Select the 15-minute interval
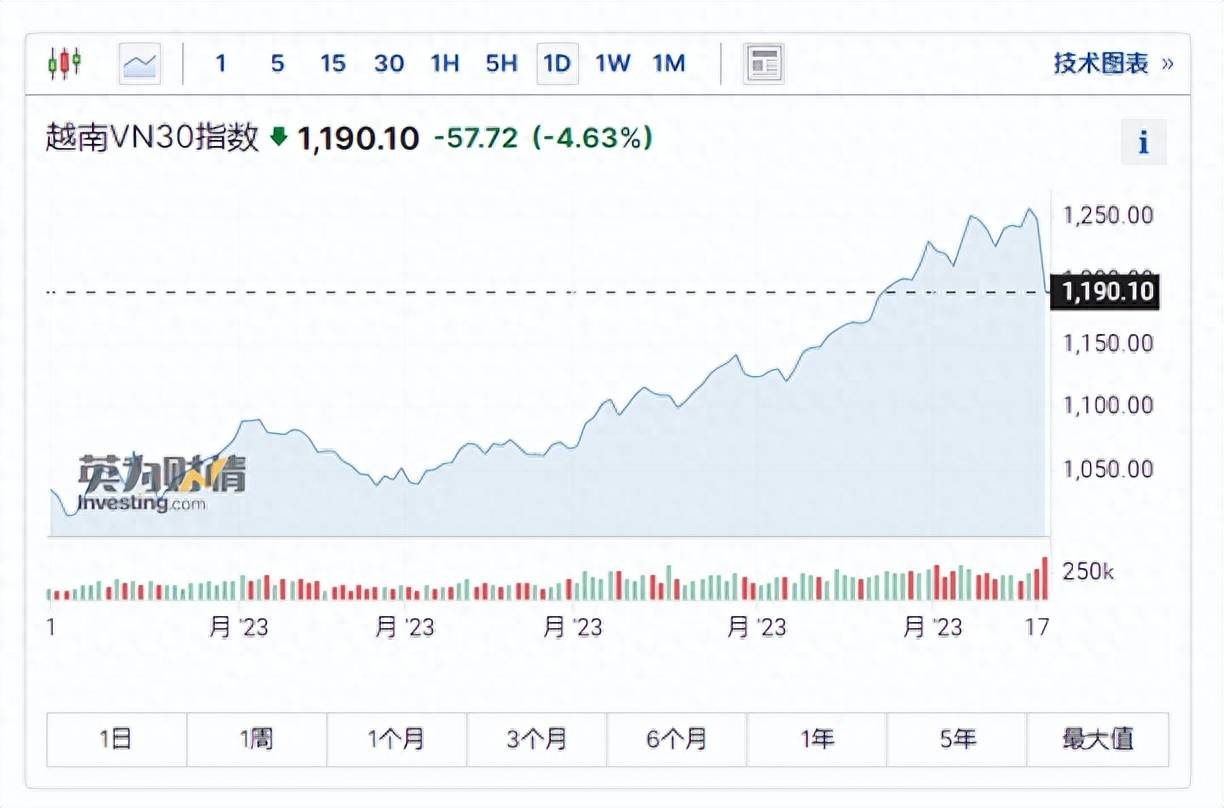The width and height of the screenshot is (1224, 808). 333,64
